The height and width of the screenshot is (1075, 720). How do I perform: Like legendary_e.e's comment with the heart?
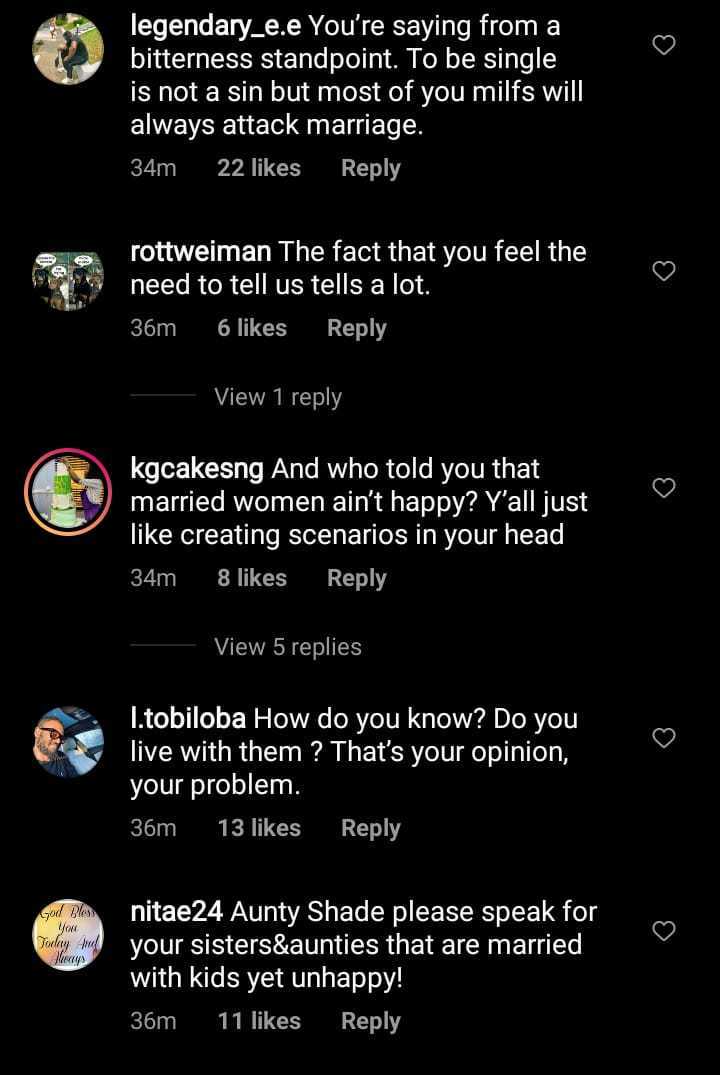click(x=664, y=45)
